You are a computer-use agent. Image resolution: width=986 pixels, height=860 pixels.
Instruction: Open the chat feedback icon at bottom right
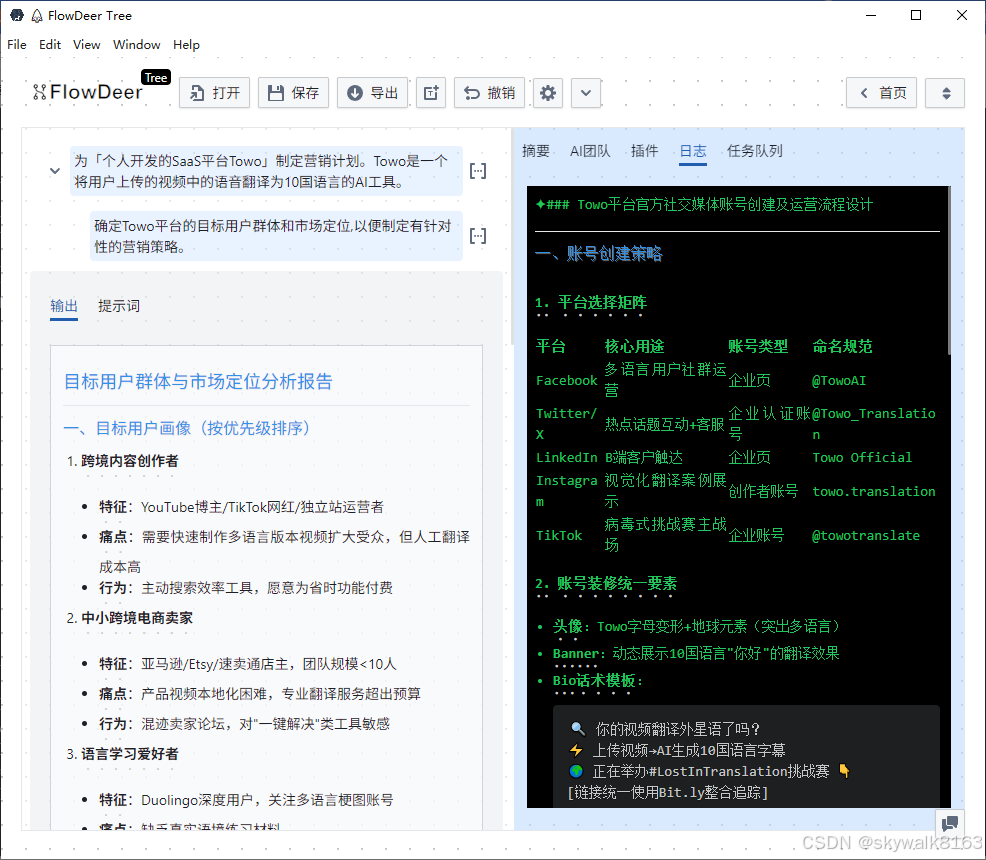pos(950,823)
